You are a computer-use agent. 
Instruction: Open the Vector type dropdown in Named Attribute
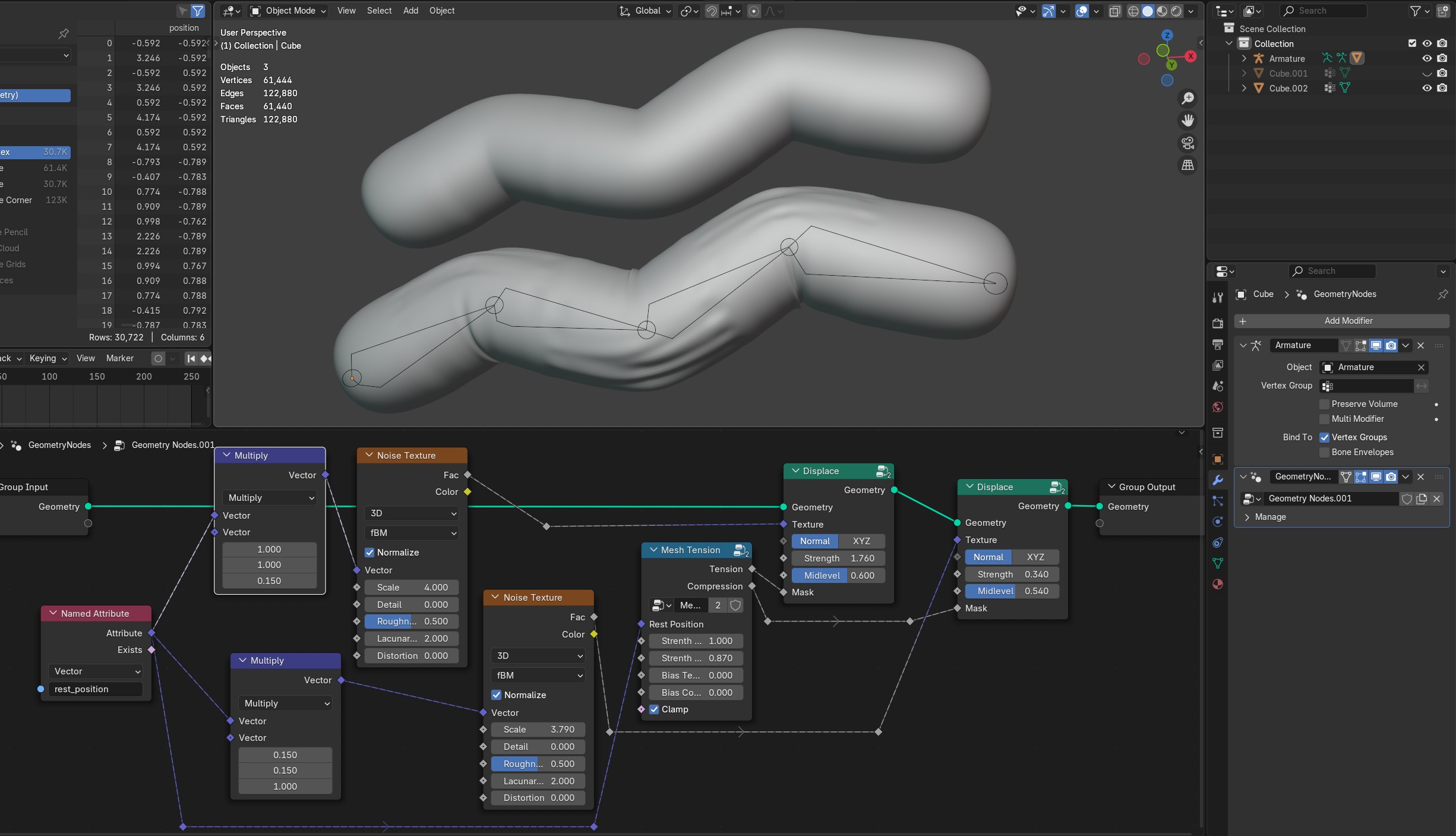click(x=96, y=671)
